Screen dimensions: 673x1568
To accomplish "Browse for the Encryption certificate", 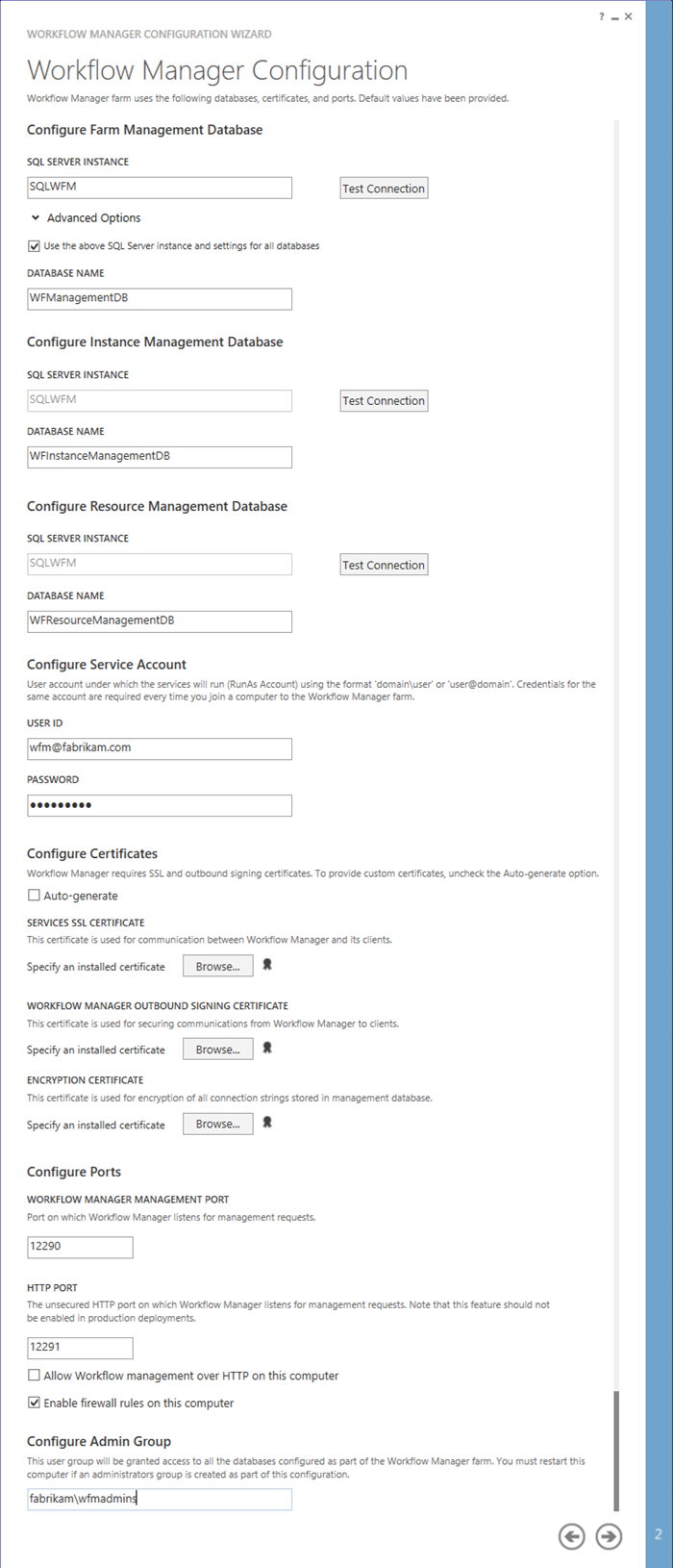I will 218,1124.
